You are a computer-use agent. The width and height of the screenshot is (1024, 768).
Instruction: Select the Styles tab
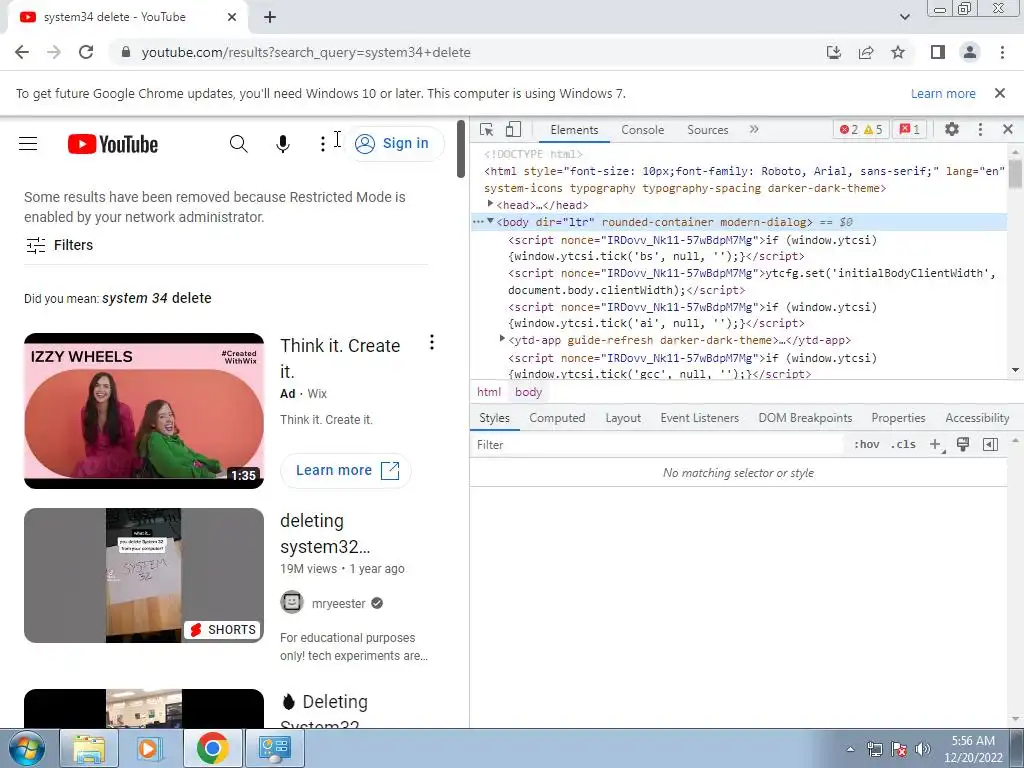(494, 418)
